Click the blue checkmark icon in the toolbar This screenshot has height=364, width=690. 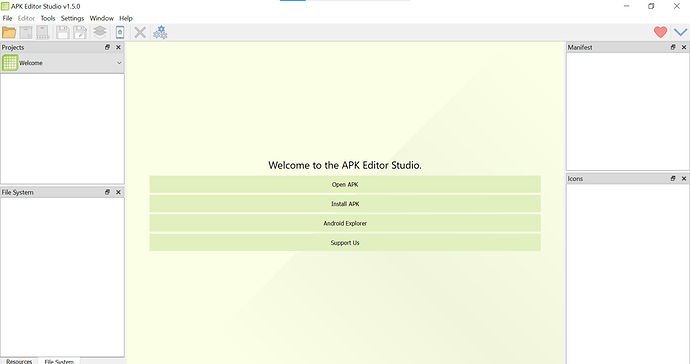click(680, 32)
